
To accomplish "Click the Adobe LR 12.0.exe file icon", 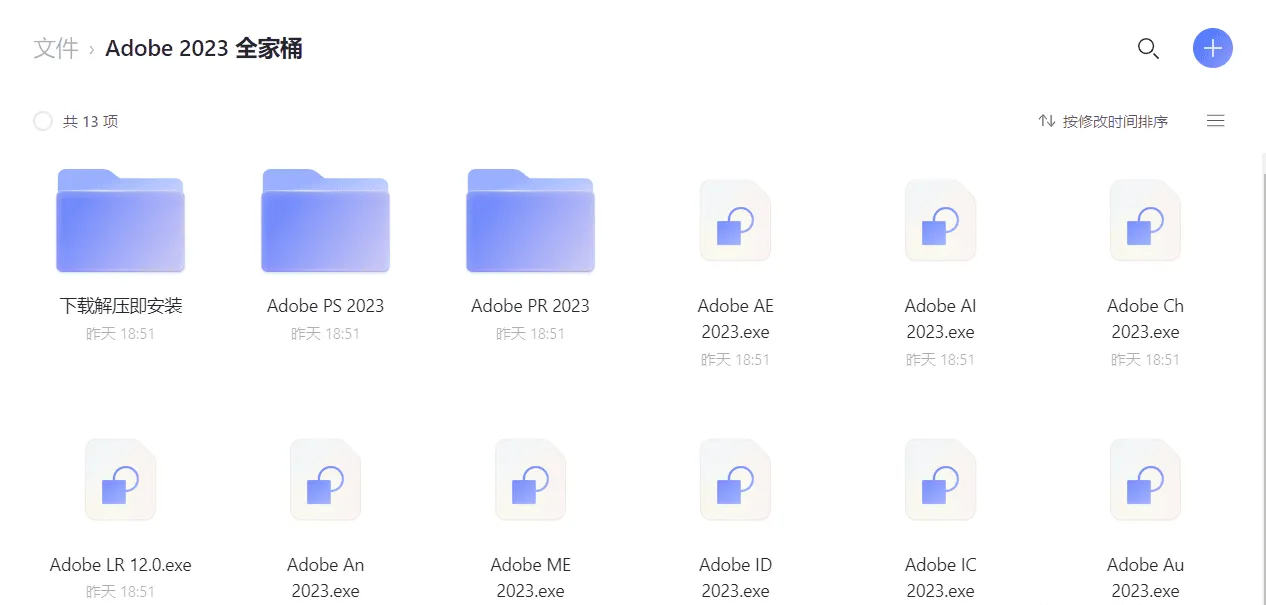I will 120,480.
